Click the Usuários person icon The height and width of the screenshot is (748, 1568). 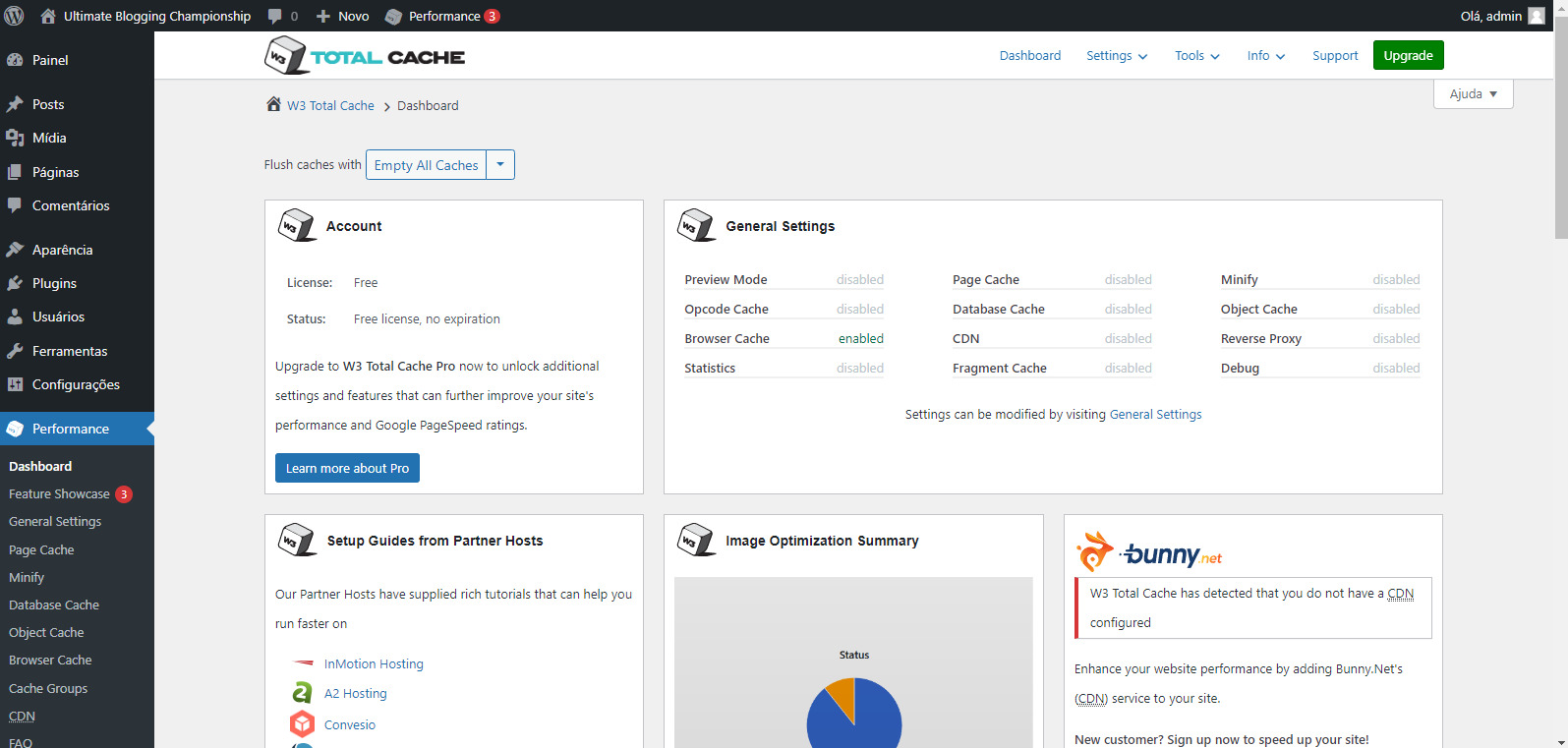pyautogui.click(x=15, y=316)
